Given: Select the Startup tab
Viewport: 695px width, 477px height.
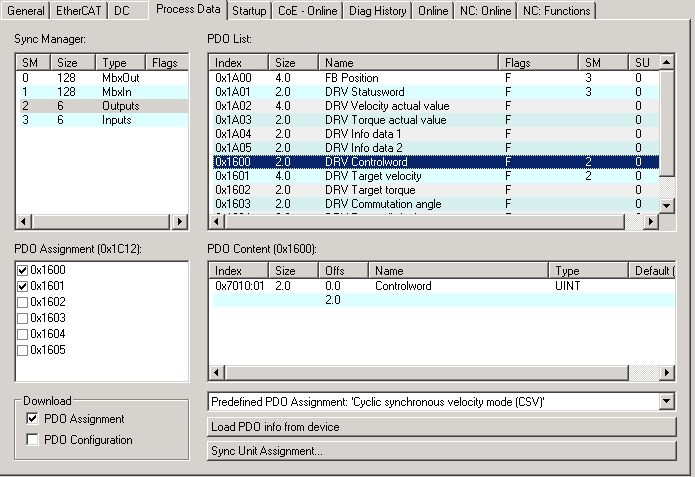Looking at the screenshot, I should point(249,11).
